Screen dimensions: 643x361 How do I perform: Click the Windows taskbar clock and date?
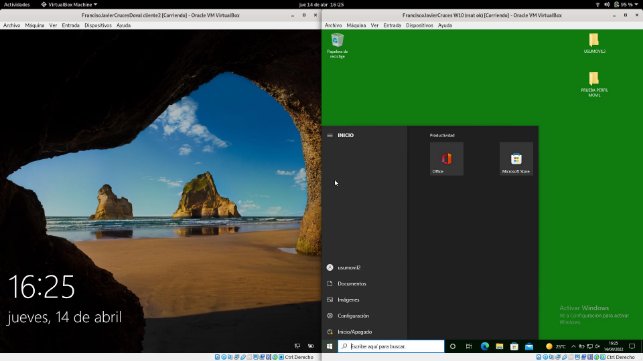613,346
